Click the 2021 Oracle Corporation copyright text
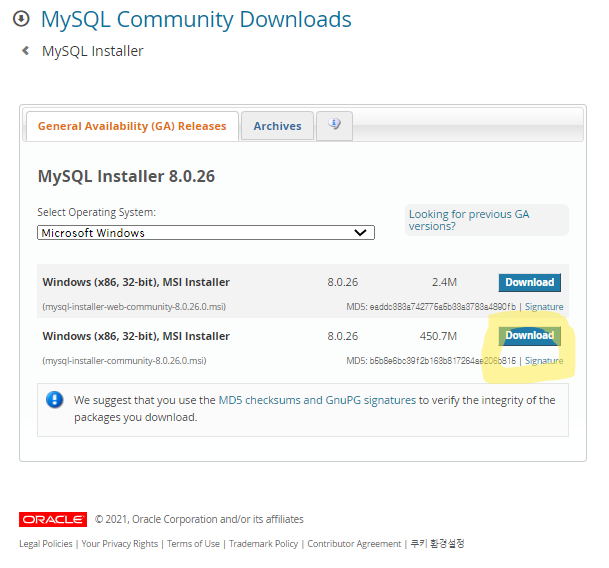 tap(199, 519)
